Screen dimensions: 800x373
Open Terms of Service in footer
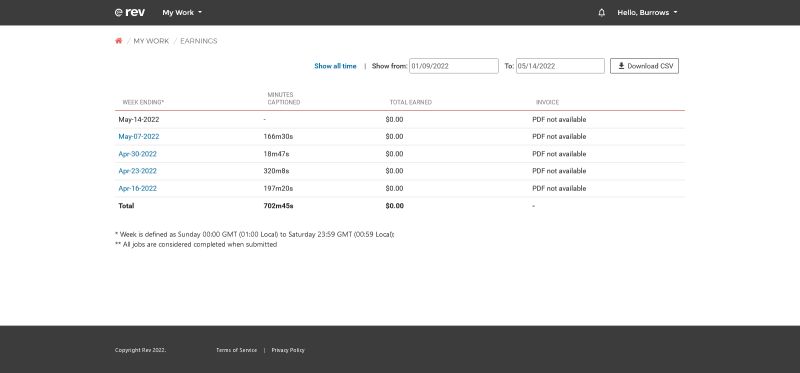tap(237, 350)
